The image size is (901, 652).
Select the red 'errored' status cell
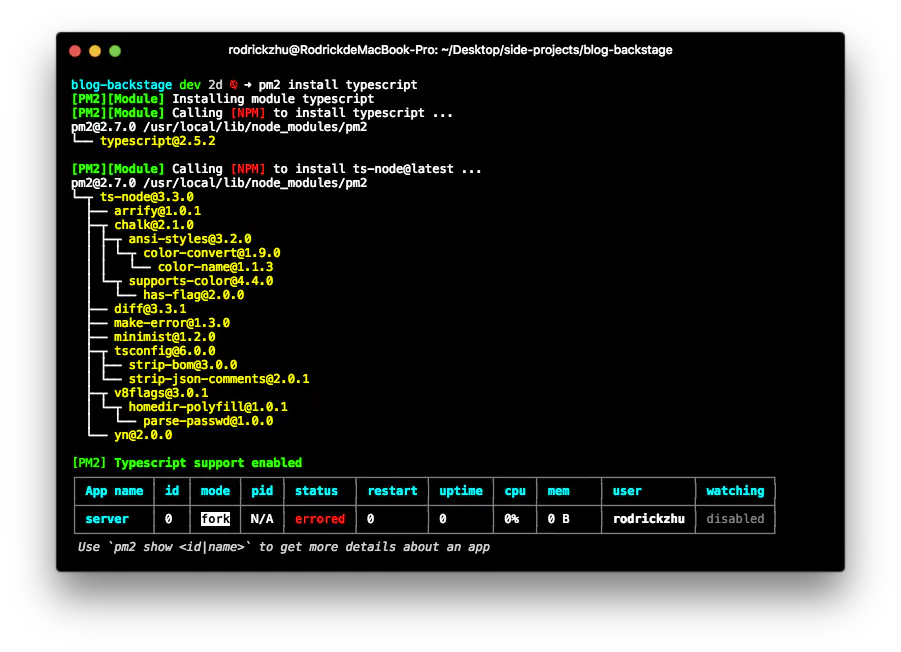coord(320,519)
